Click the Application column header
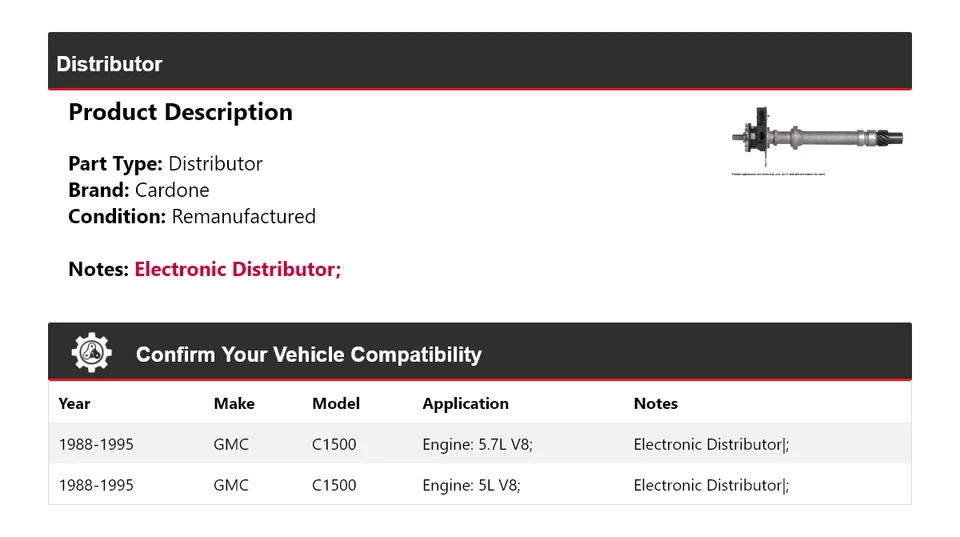 [465, 404]
